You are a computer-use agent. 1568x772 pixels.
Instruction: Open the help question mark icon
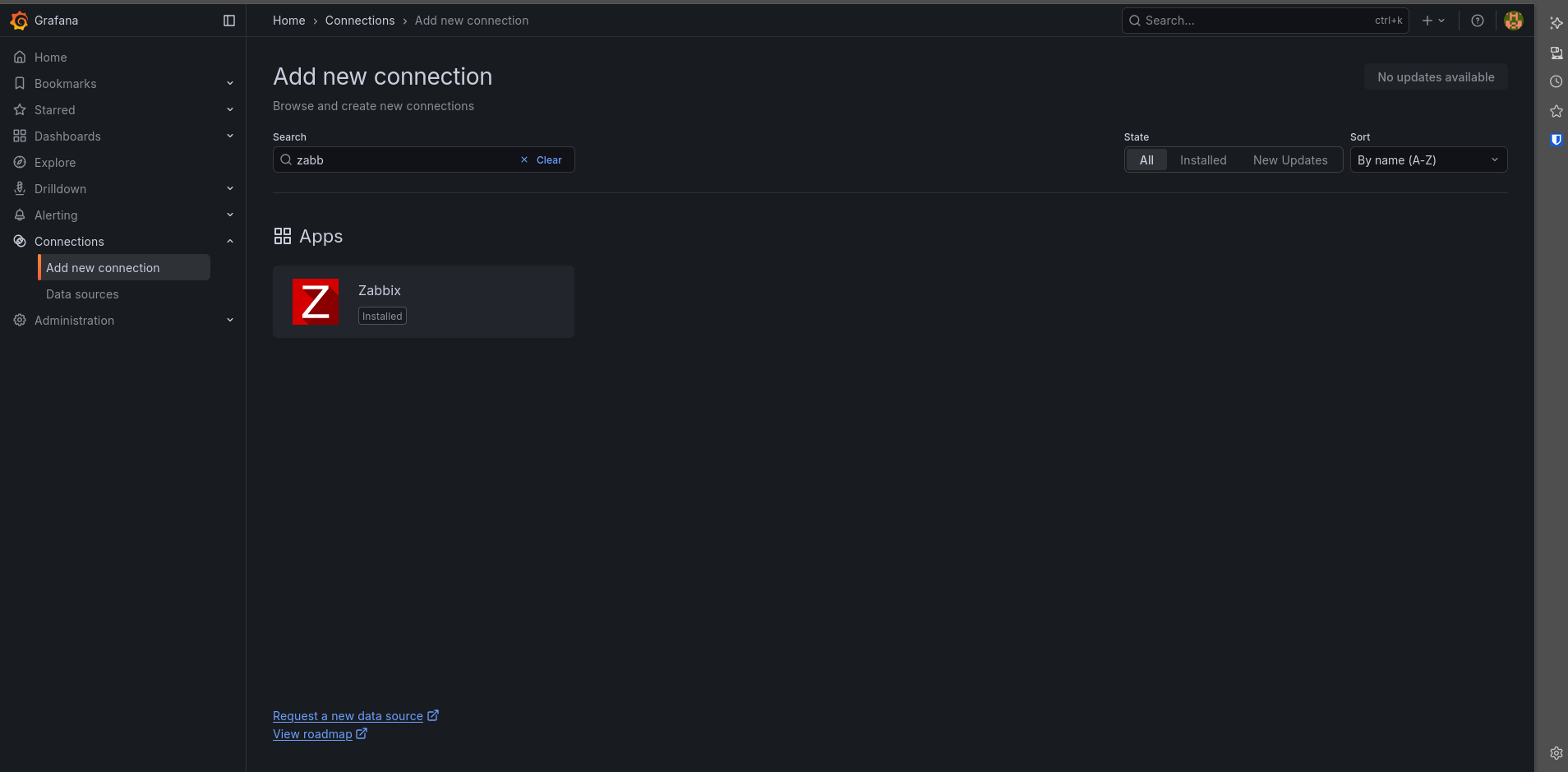tap(1477, 21)
